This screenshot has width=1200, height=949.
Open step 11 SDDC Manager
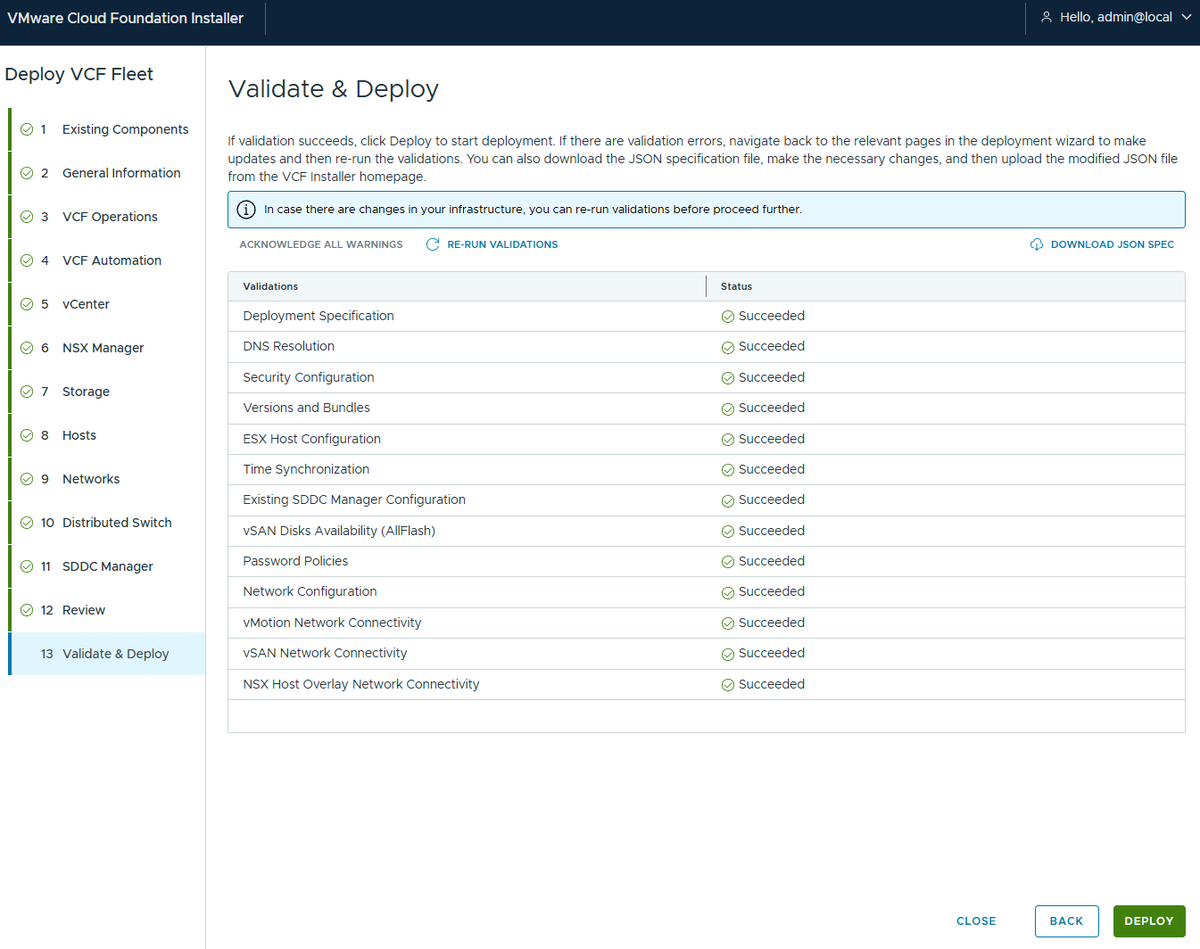pyautogui.click(x=107, y=566)
